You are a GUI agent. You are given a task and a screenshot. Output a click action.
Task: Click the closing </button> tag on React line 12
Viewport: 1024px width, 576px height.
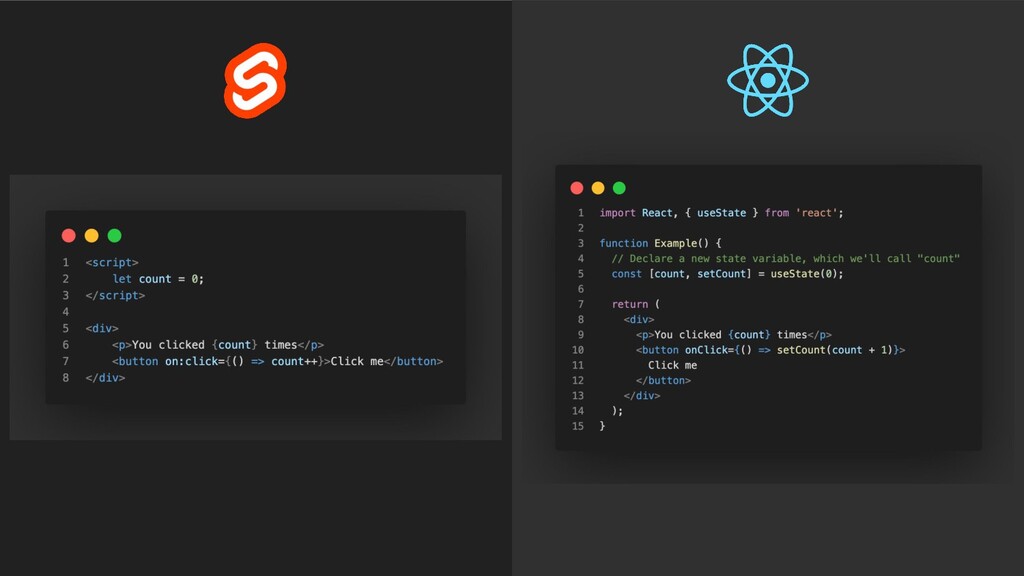tap(663, 380)
